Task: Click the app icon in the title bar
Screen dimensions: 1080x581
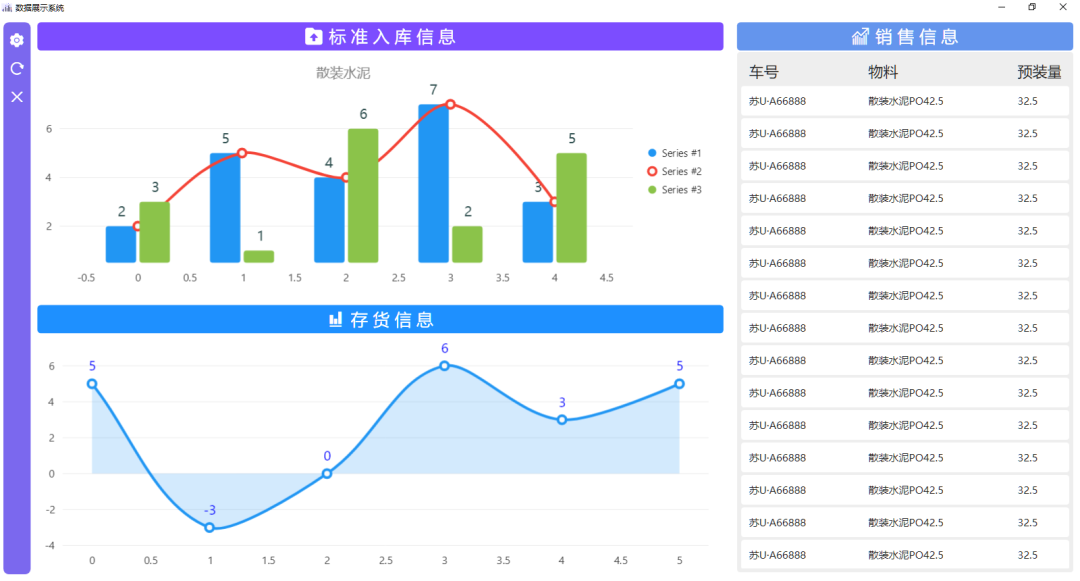Action: (7, 7)
